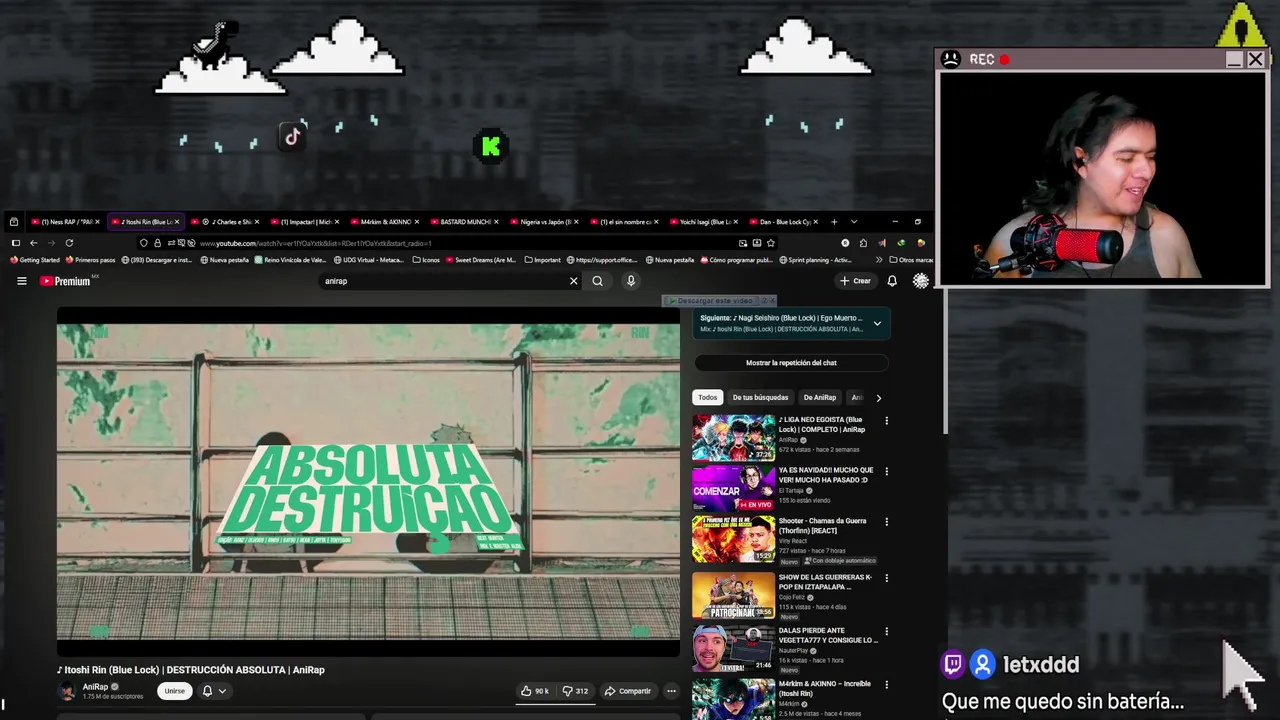Click 'Mostrar la repetición del chat'
The width and height of the screenshot is (1280, 720).
(791, 363)
